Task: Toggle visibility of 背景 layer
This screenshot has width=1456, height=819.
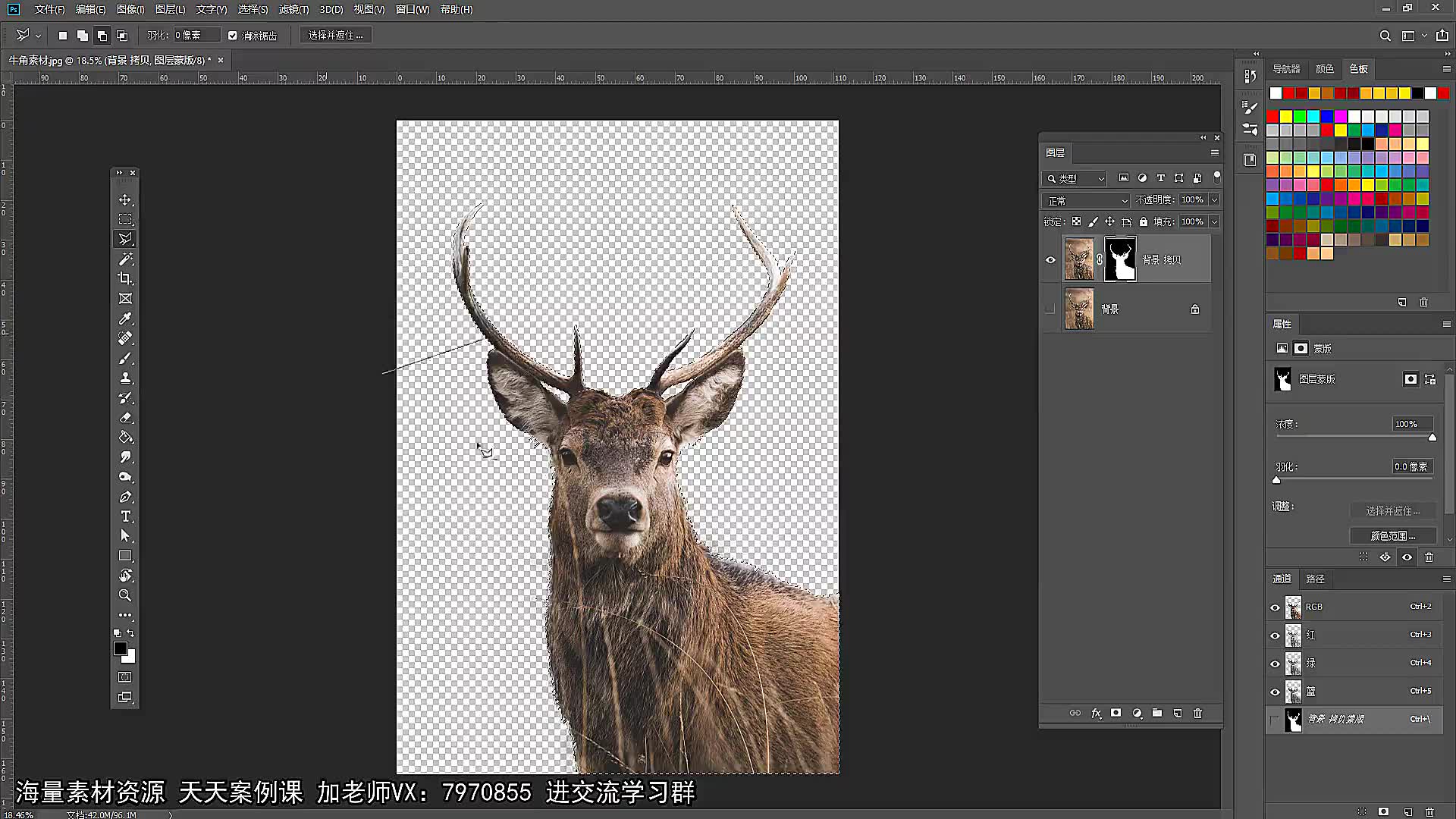Action: [x=1050, y=308]
